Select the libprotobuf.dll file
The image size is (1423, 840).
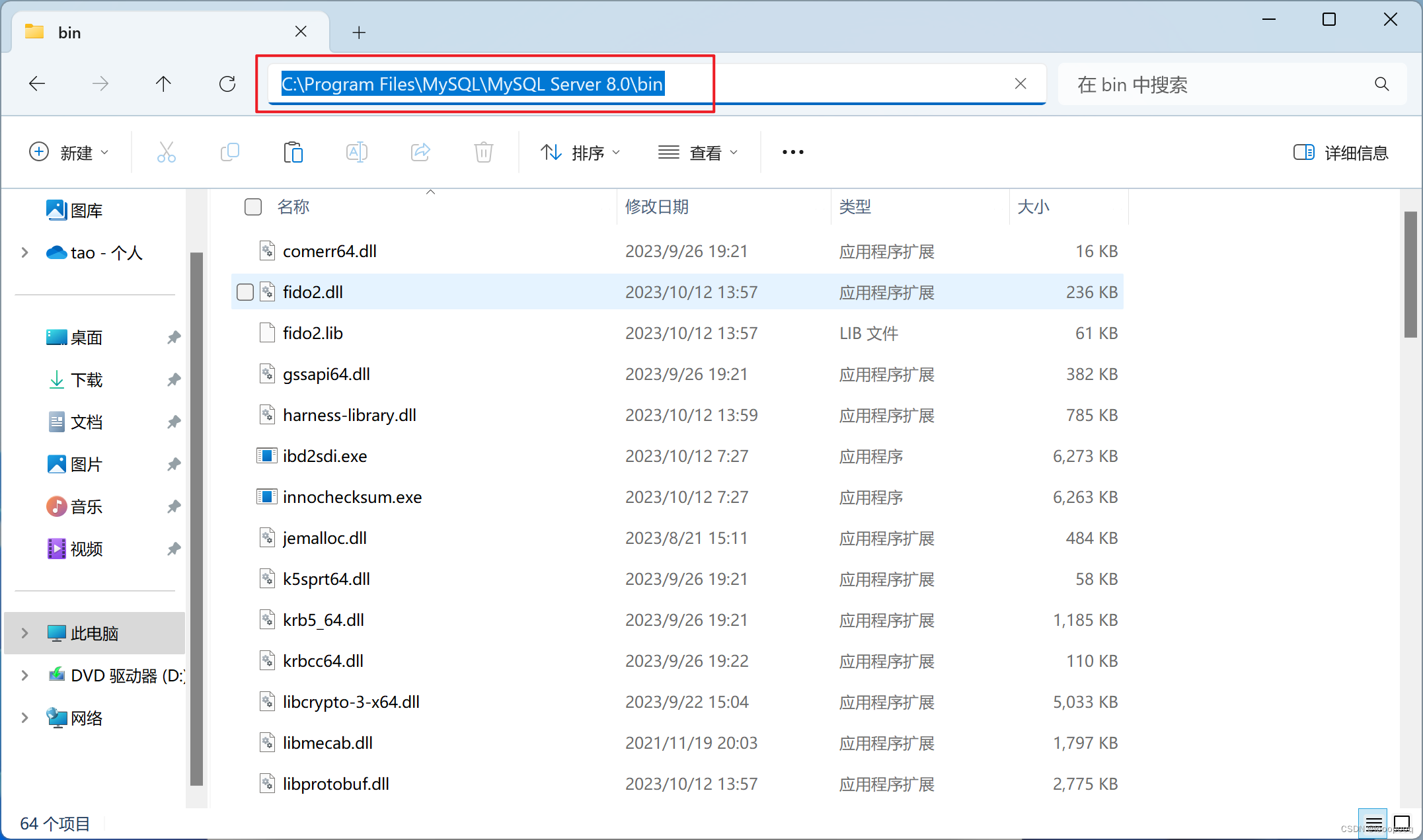tap(677, 784)
